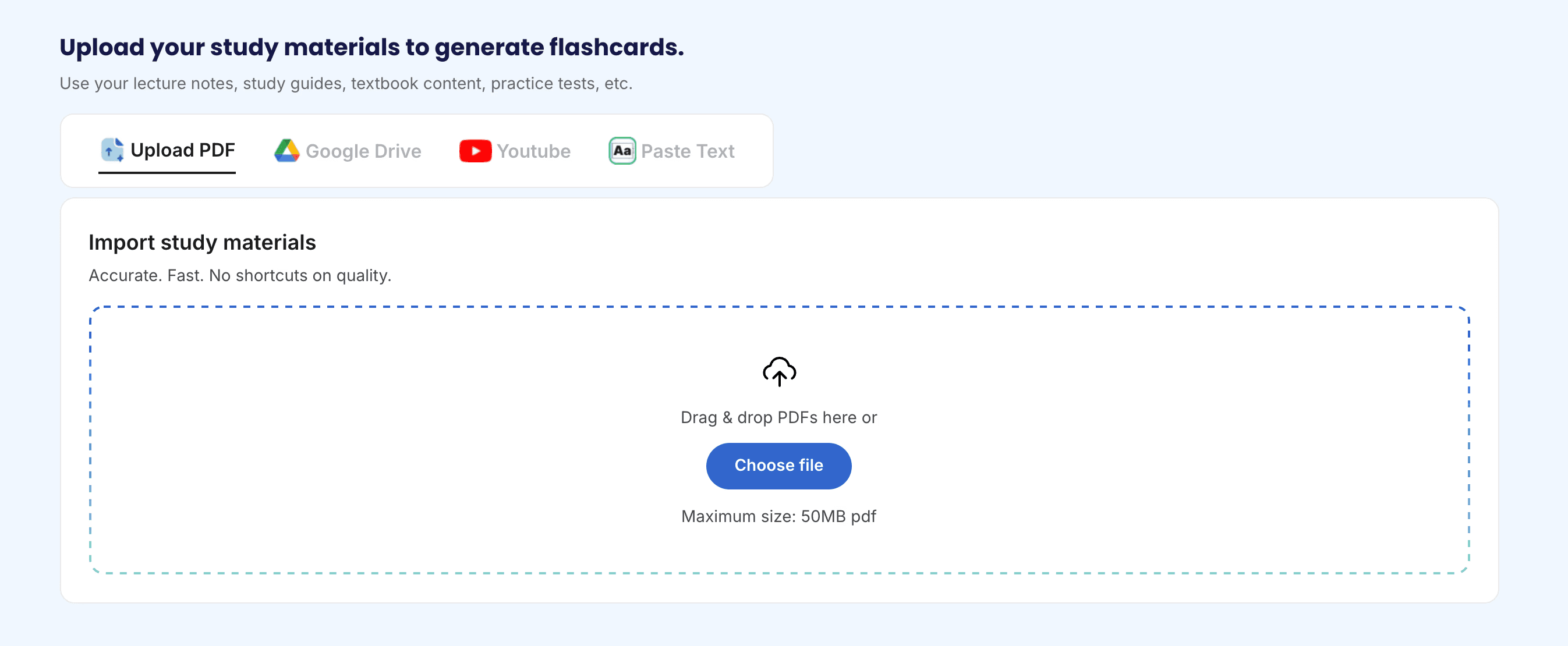Click the Google Drive triangle logo
This screenshot has width=1568, height=646.
click(x=286, y=150)
